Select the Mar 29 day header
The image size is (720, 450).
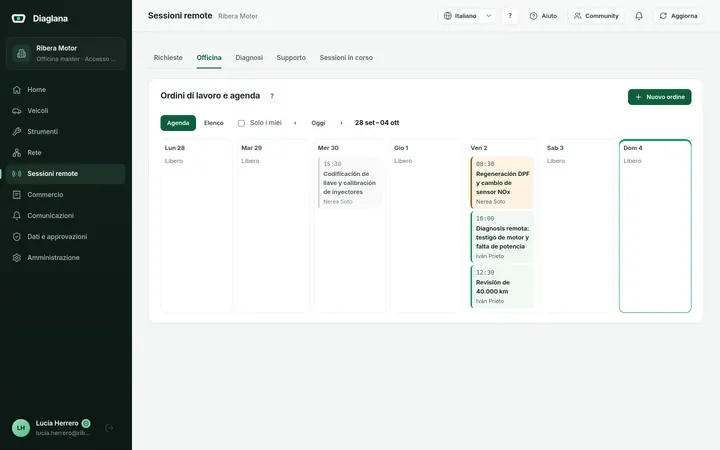click(x=252, y=148)
